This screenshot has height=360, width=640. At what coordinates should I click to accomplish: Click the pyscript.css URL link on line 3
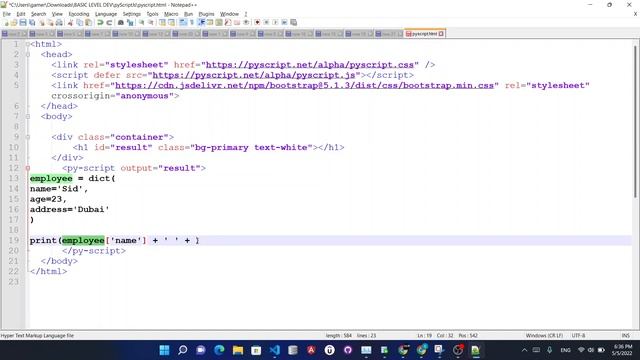pyautogui.click(x=310, y=65)
